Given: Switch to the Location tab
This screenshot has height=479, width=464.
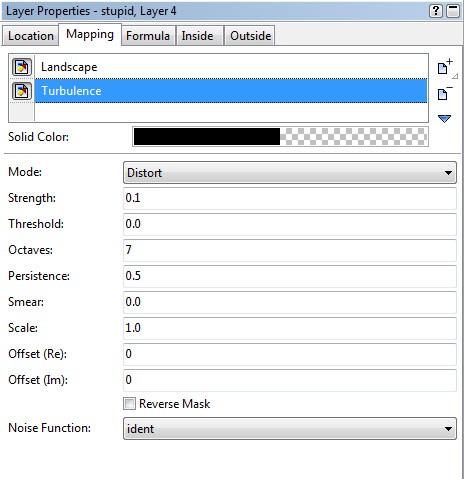Looking at the screenshot, I should click(31, 36).
